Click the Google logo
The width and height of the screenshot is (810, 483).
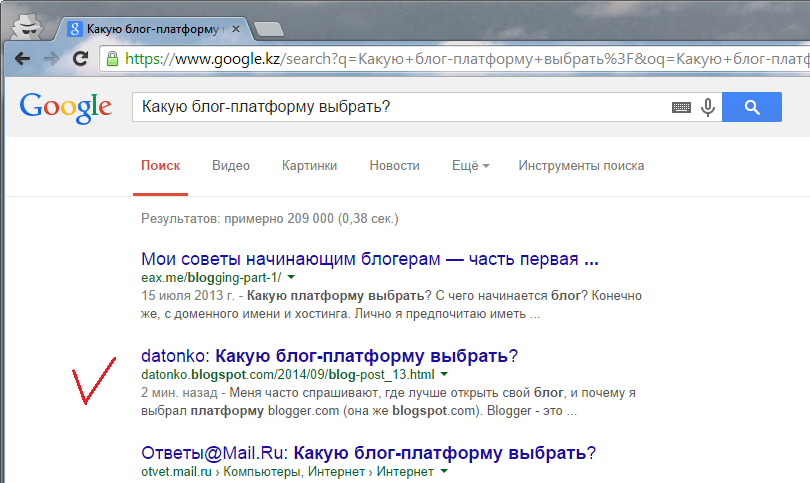pyautogui.click(x=65, y=107)
